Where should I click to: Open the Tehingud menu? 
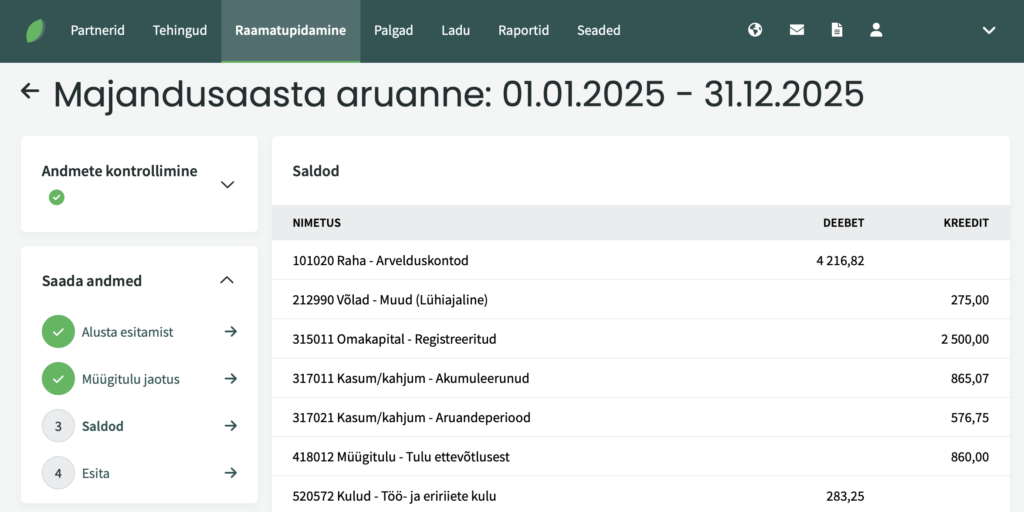coord(180,30)
